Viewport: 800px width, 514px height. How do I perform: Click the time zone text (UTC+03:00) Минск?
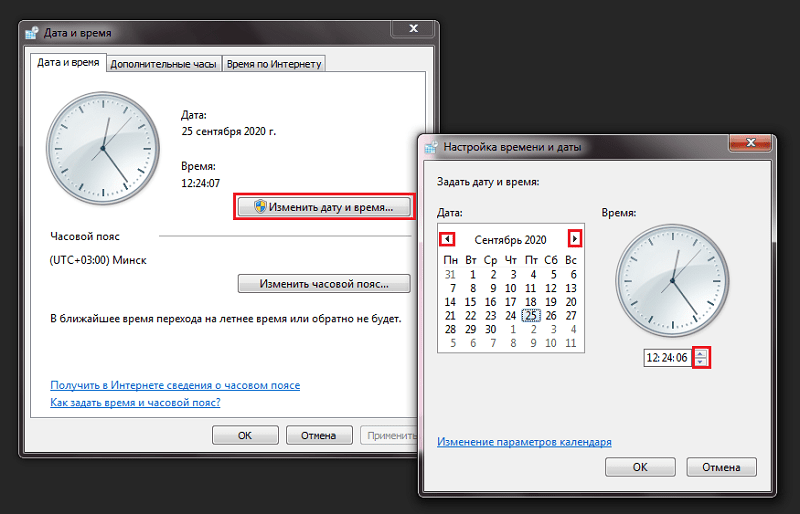pos(98,260)
